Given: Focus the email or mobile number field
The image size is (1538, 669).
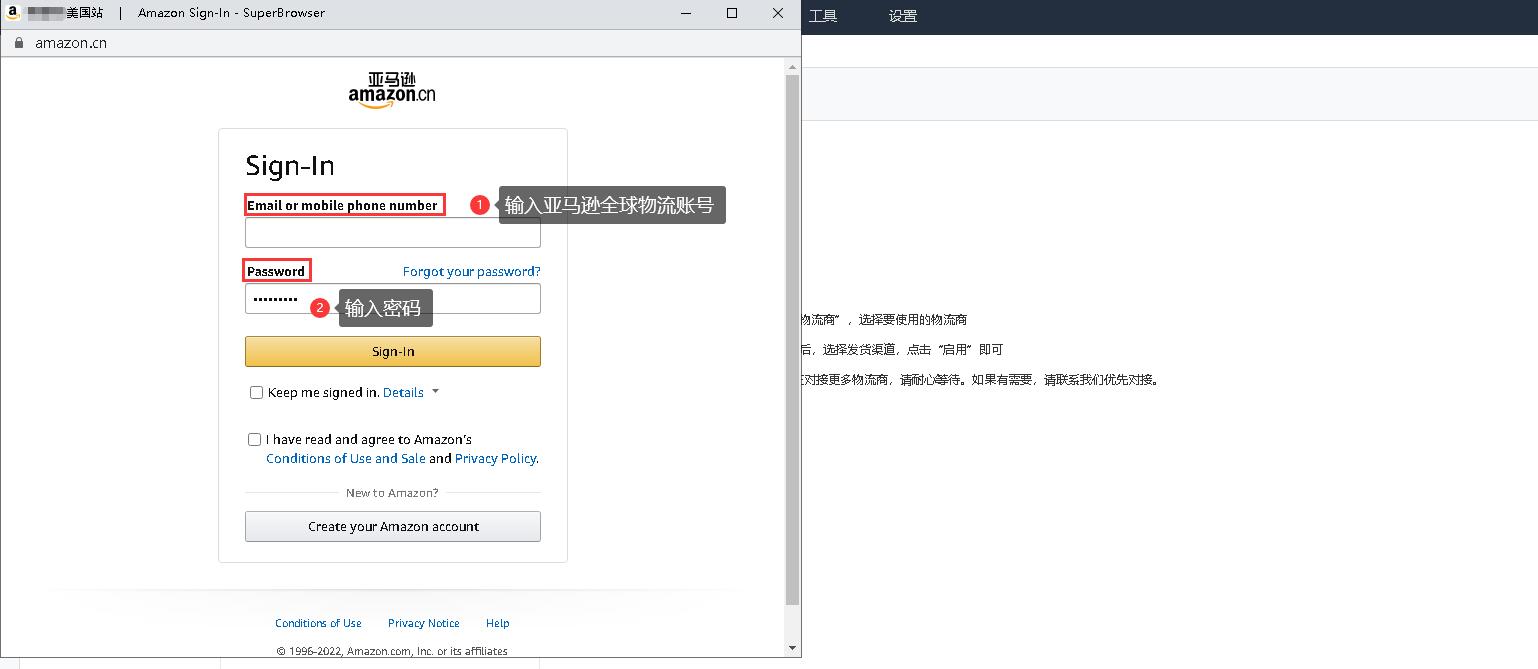Looking at the screenshot, I should 393,232.
